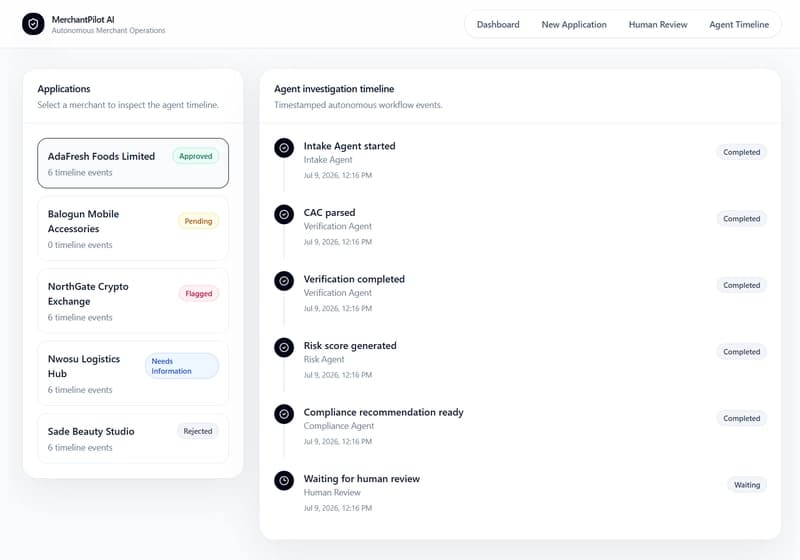Switch to Human Review tab

click(x=658, y=24)
